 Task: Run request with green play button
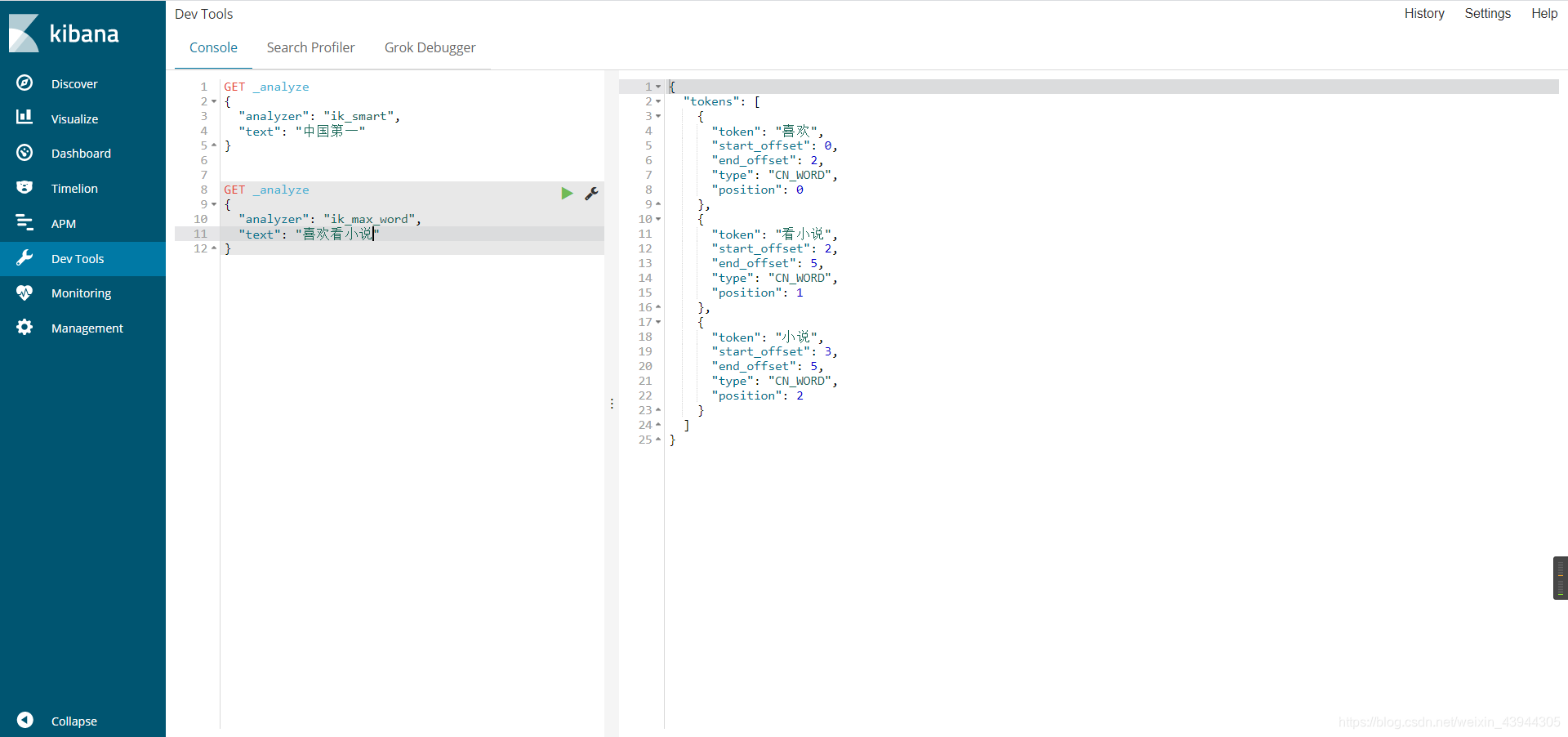(x=567, y=193)
